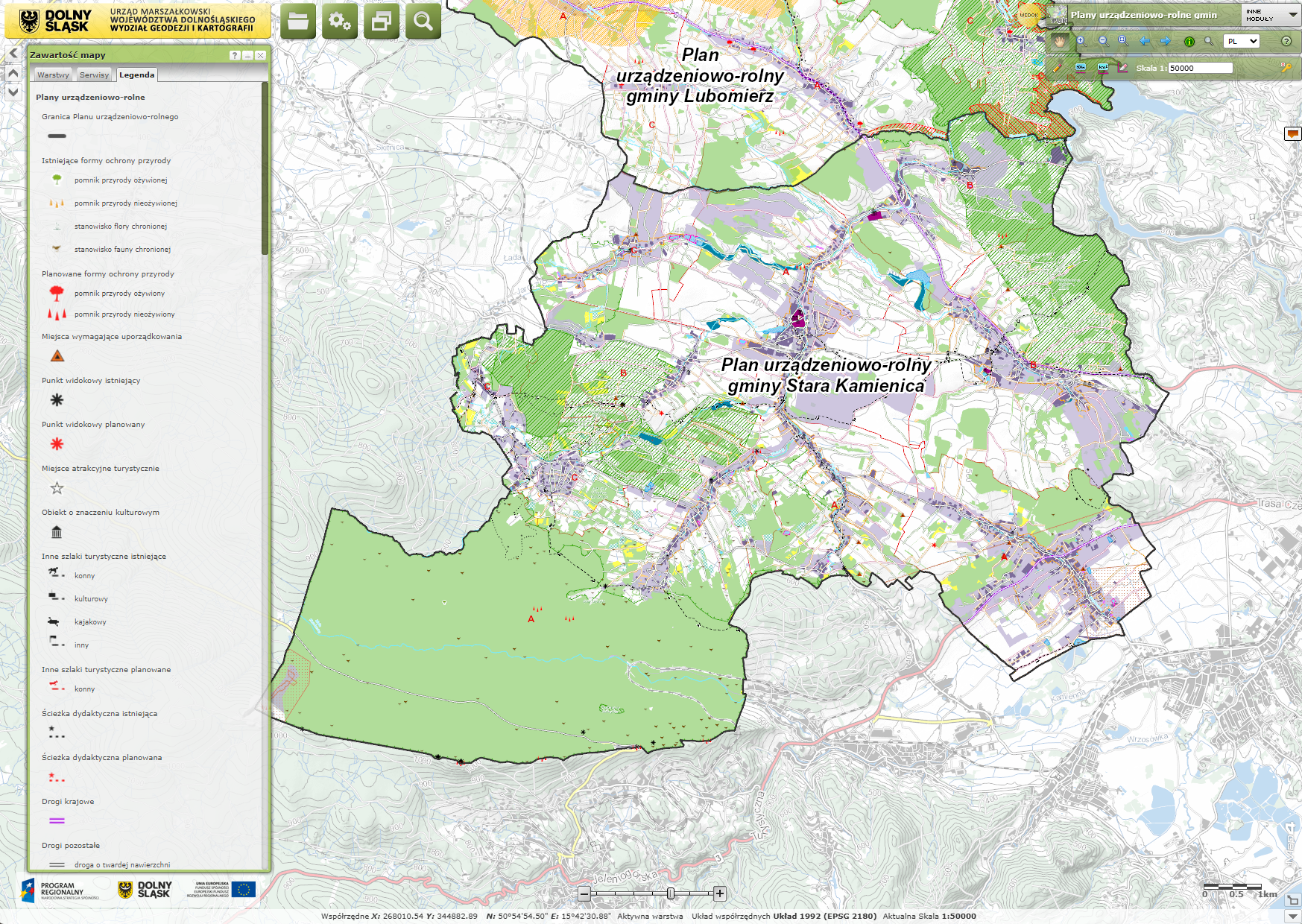This screenshot has height=924, width=1302.
Task: Click the key login icon
Action: coord(1286,68)
